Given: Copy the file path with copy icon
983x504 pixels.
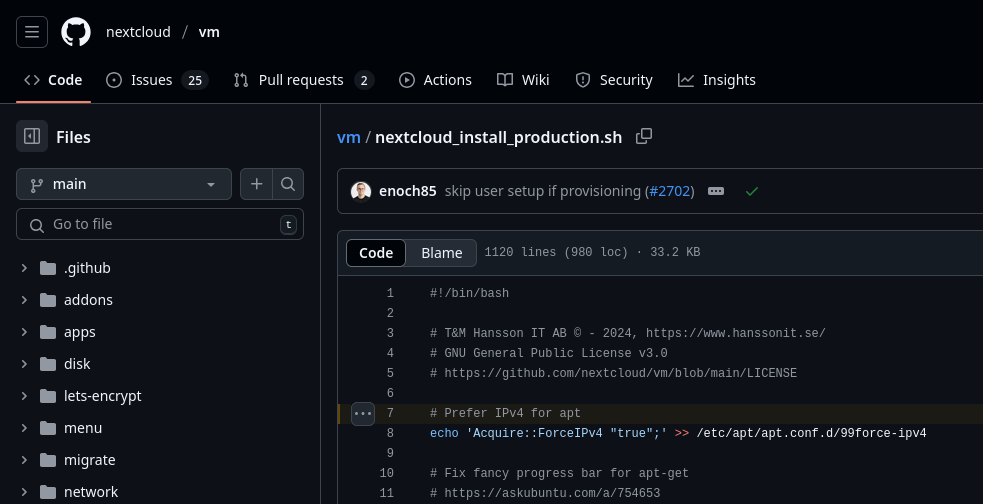Looking at the screenshot, I should (644, 136).
